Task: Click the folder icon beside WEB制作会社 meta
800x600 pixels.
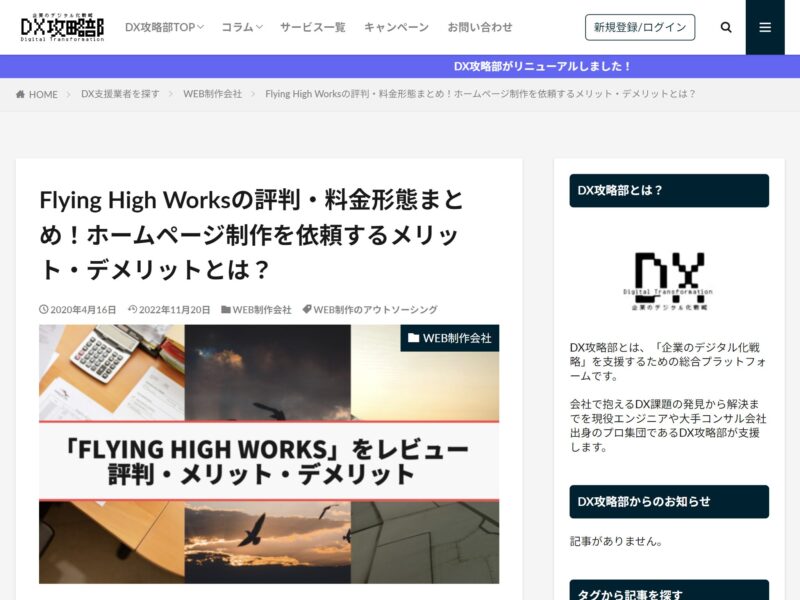Action: (226, 309)
